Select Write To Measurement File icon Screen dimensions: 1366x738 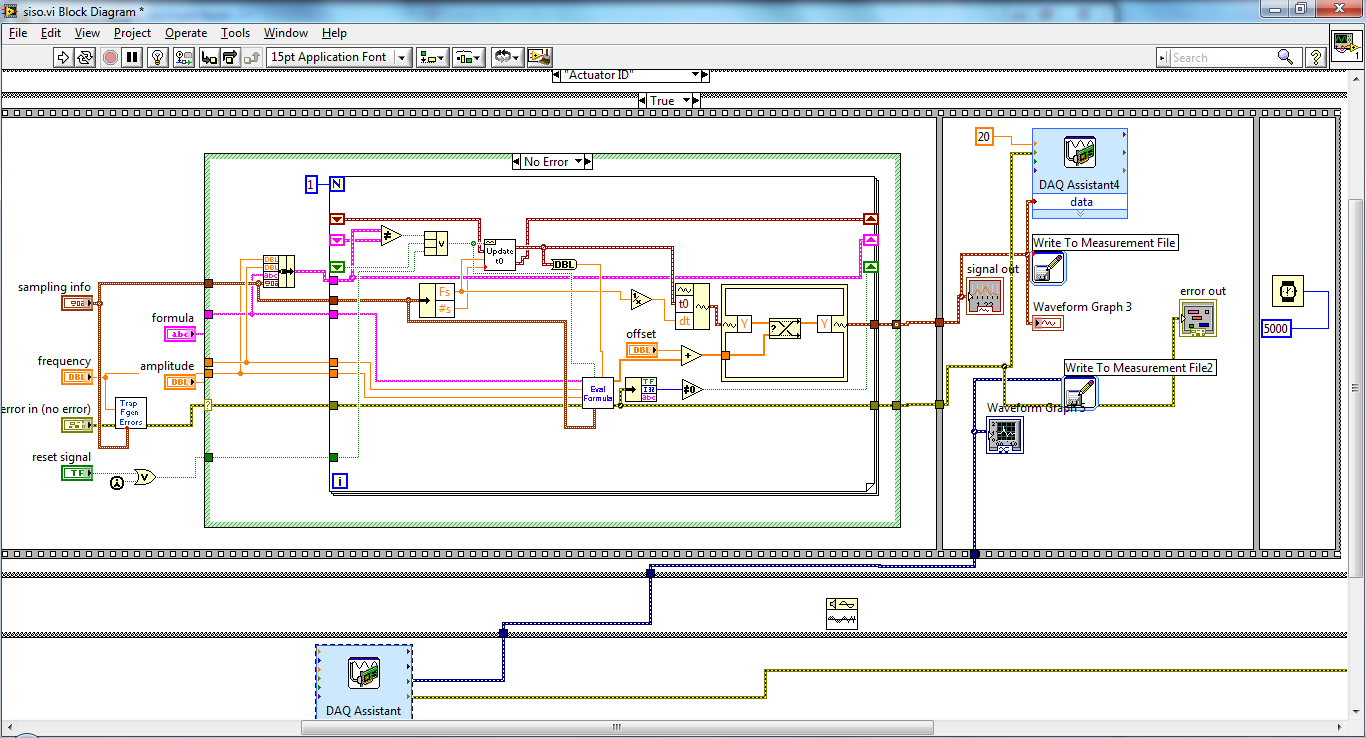(x=1049, y=267)
